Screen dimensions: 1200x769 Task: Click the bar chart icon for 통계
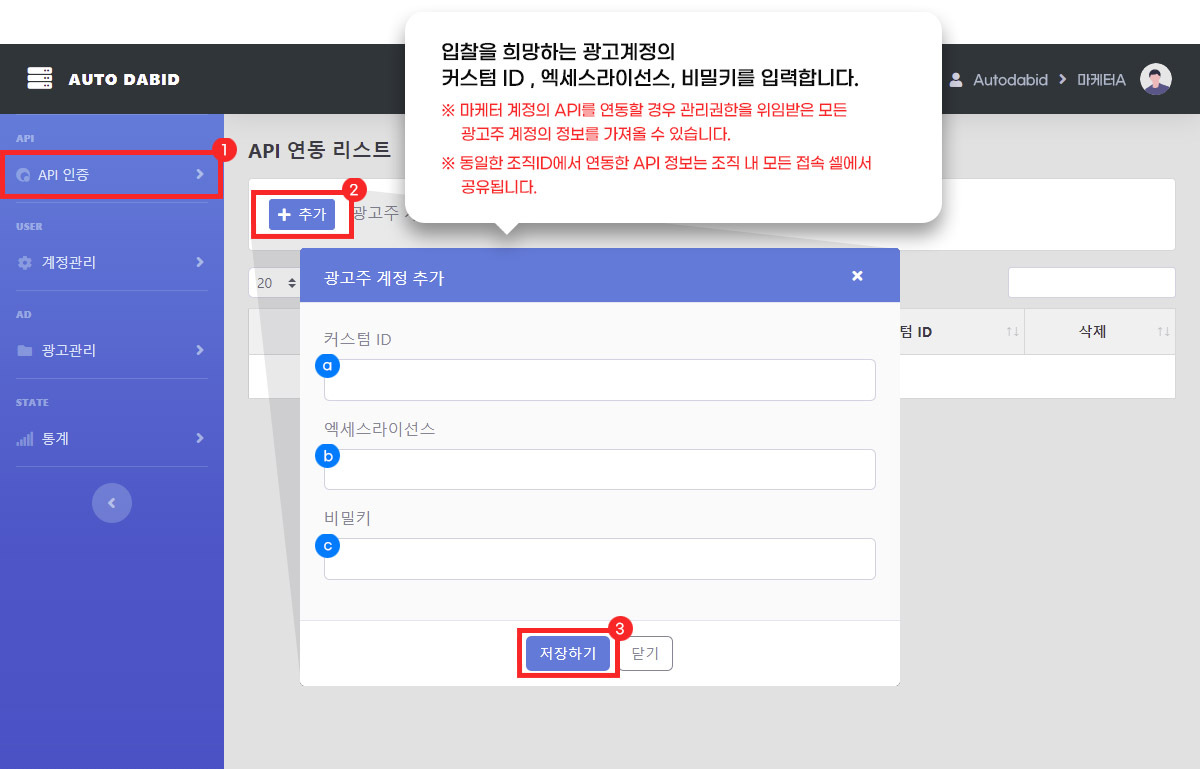(25, 439)
